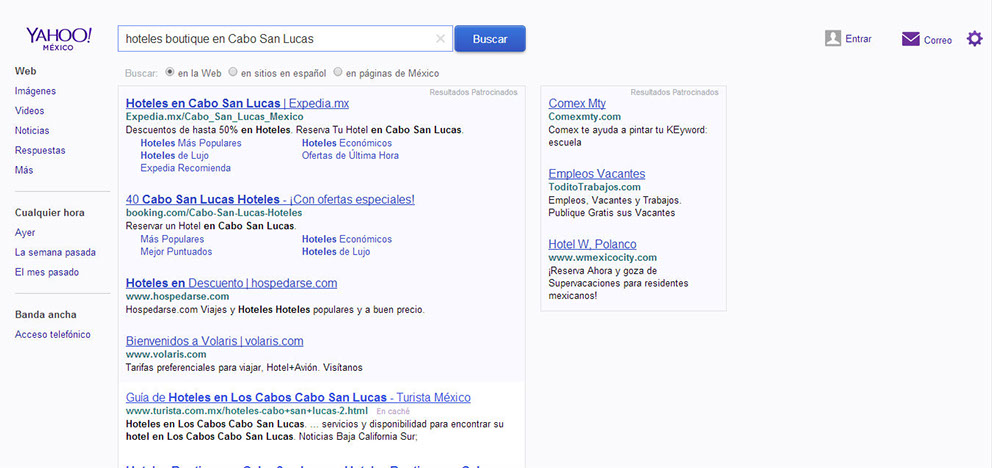Select 'en páginas de México' radio option

(x=338, y=72)
